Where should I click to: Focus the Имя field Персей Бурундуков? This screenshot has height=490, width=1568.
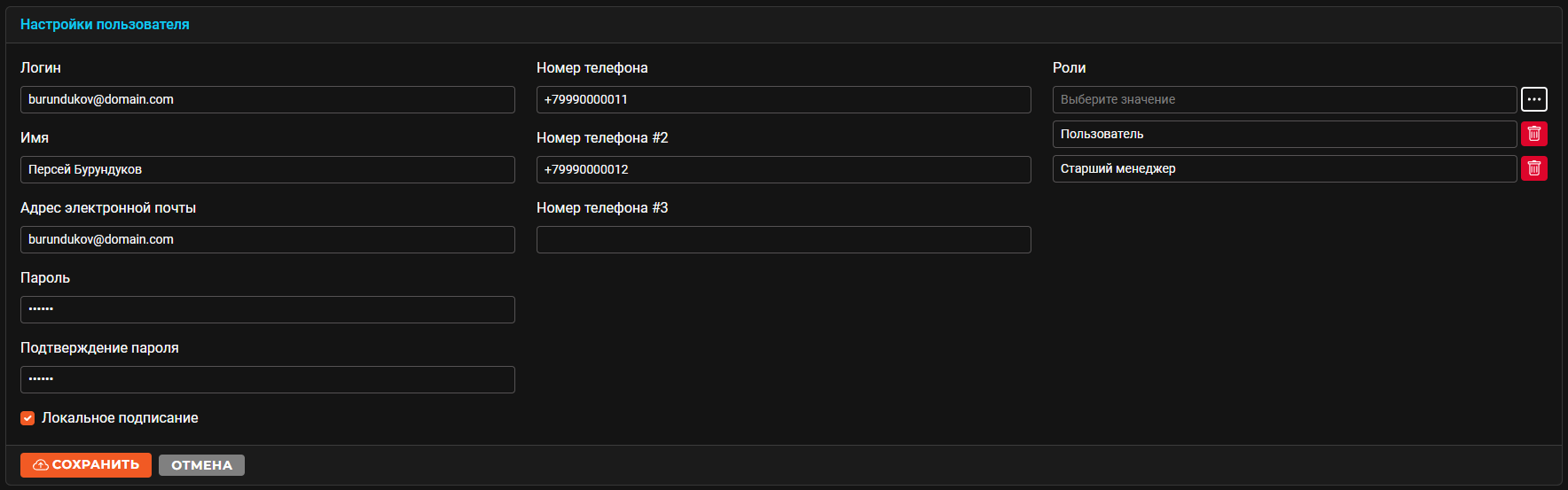click(268, 169)
